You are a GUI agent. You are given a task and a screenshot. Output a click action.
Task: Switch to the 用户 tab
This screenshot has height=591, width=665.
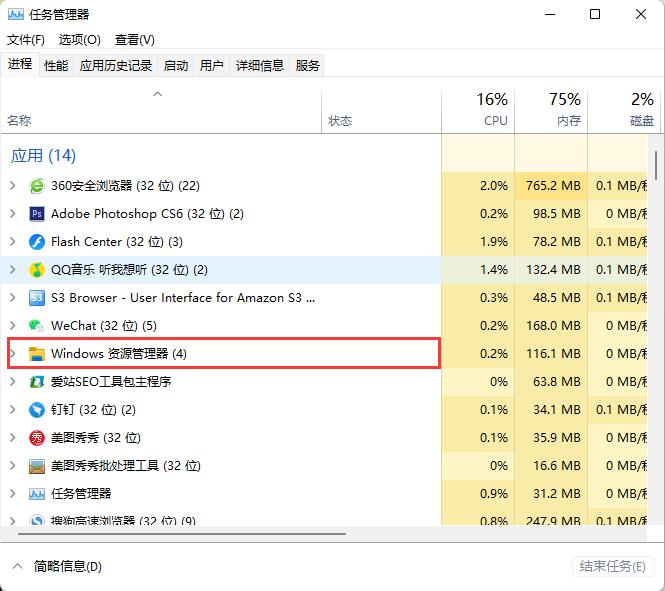click(x=211, y=65)
